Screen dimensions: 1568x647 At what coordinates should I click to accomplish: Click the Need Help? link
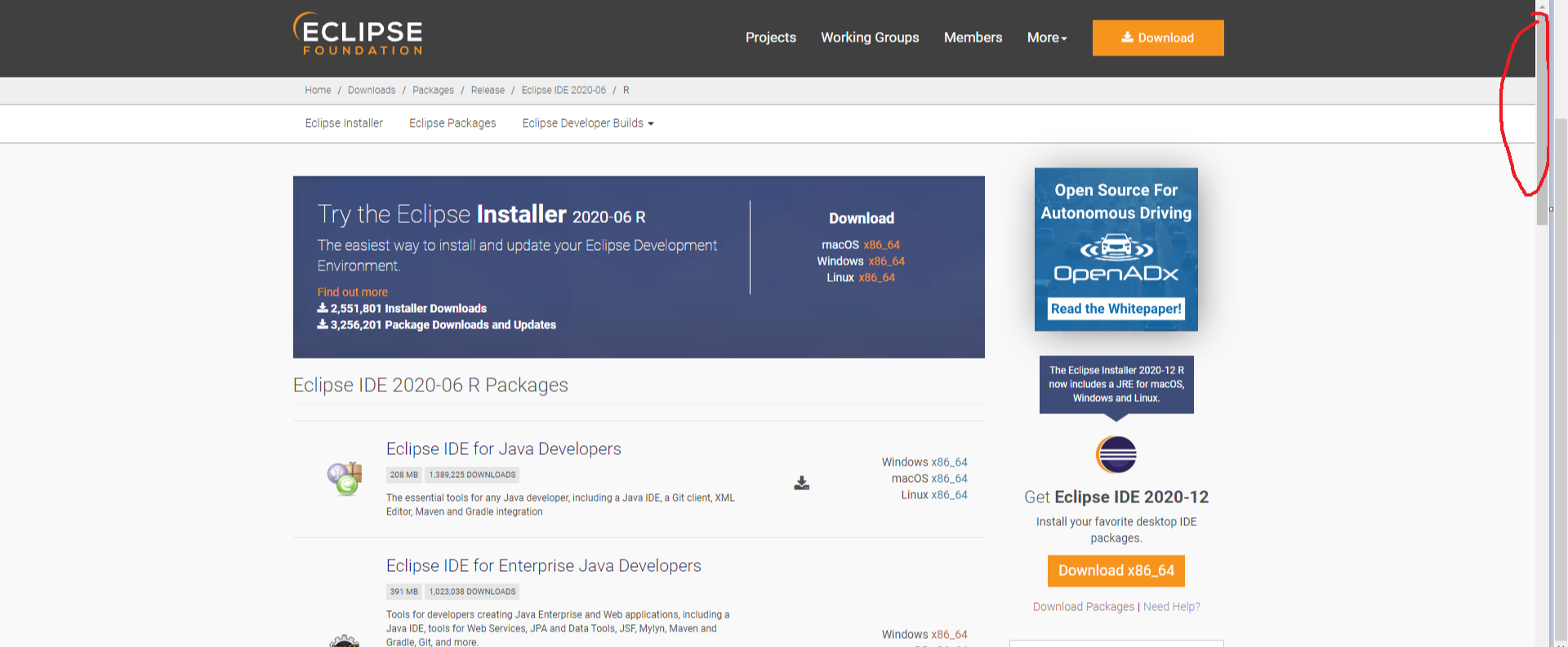click(x=1172, y=607)
